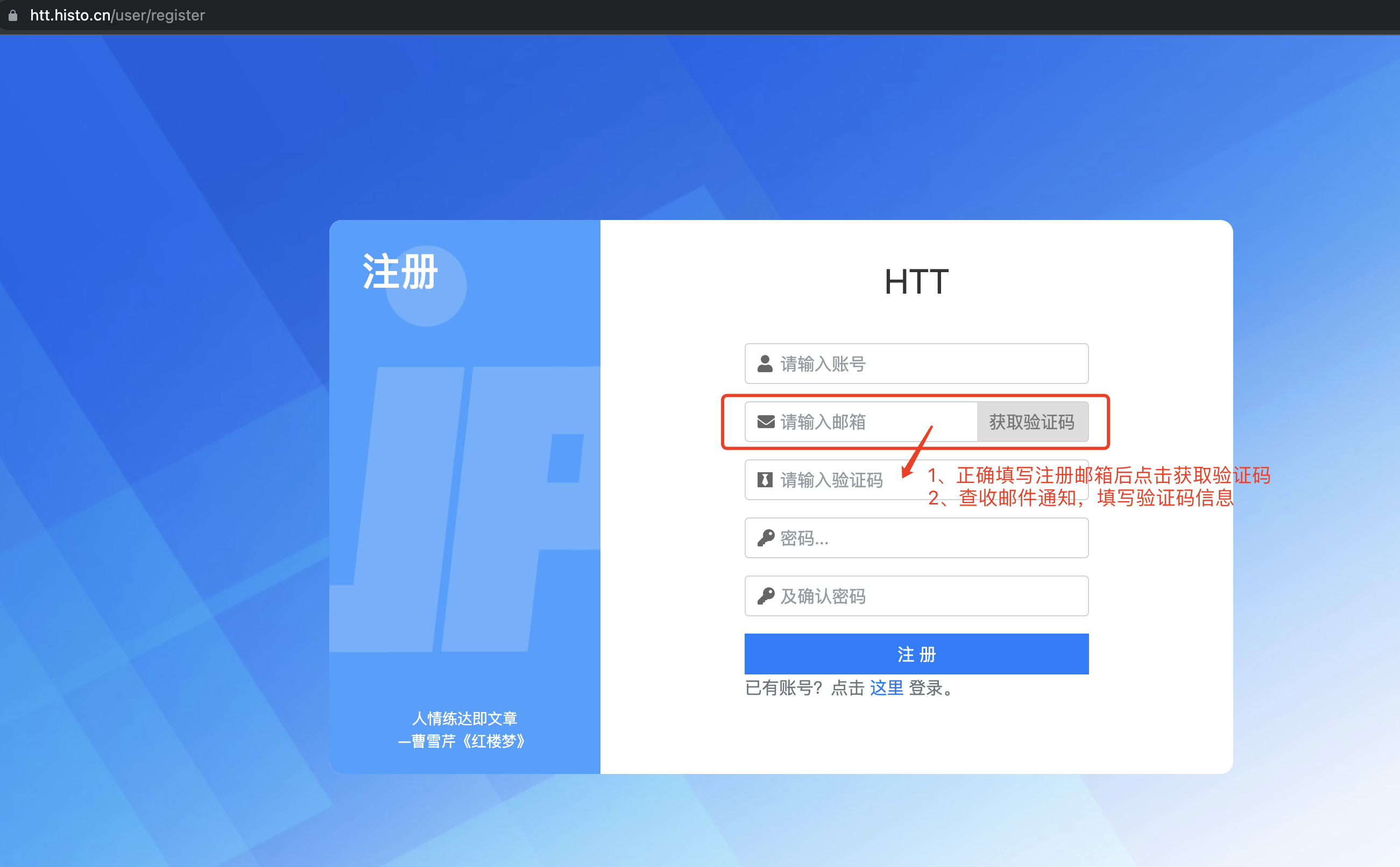This screenshot has width=1400, height=867.
Task: Click the 获取验证码 button
Action: [1033, 422]
